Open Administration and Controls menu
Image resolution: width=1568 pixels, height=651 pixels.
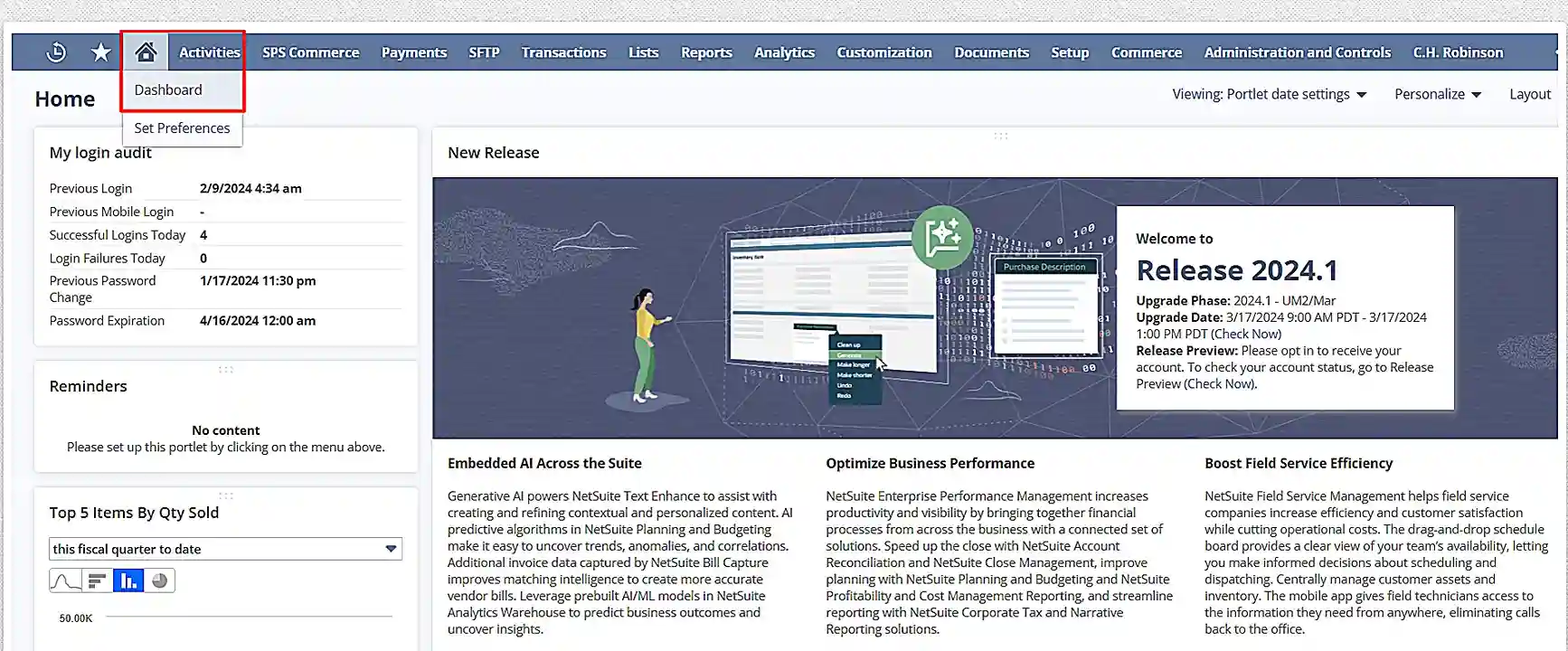click(x=1298, y=52)
